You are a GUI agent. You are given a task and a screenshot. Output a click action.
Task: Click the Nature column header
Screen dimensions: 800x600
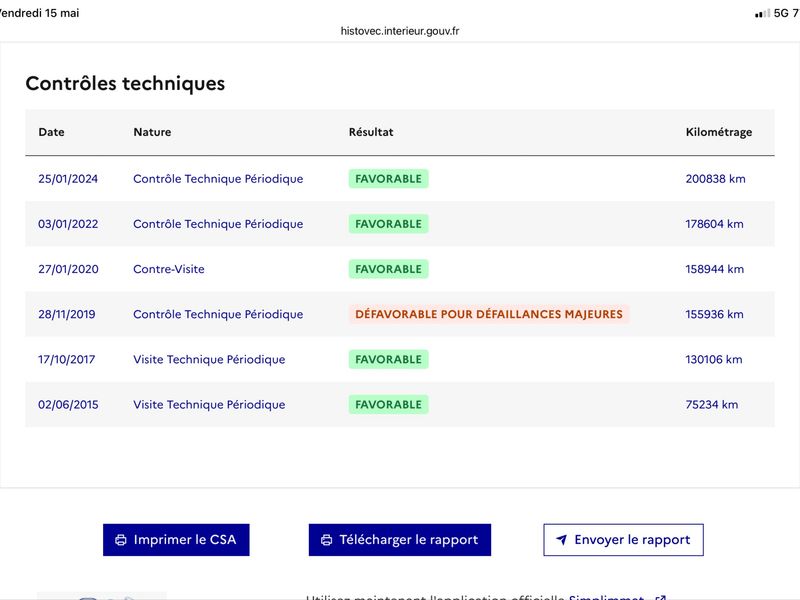pos(152,132)
